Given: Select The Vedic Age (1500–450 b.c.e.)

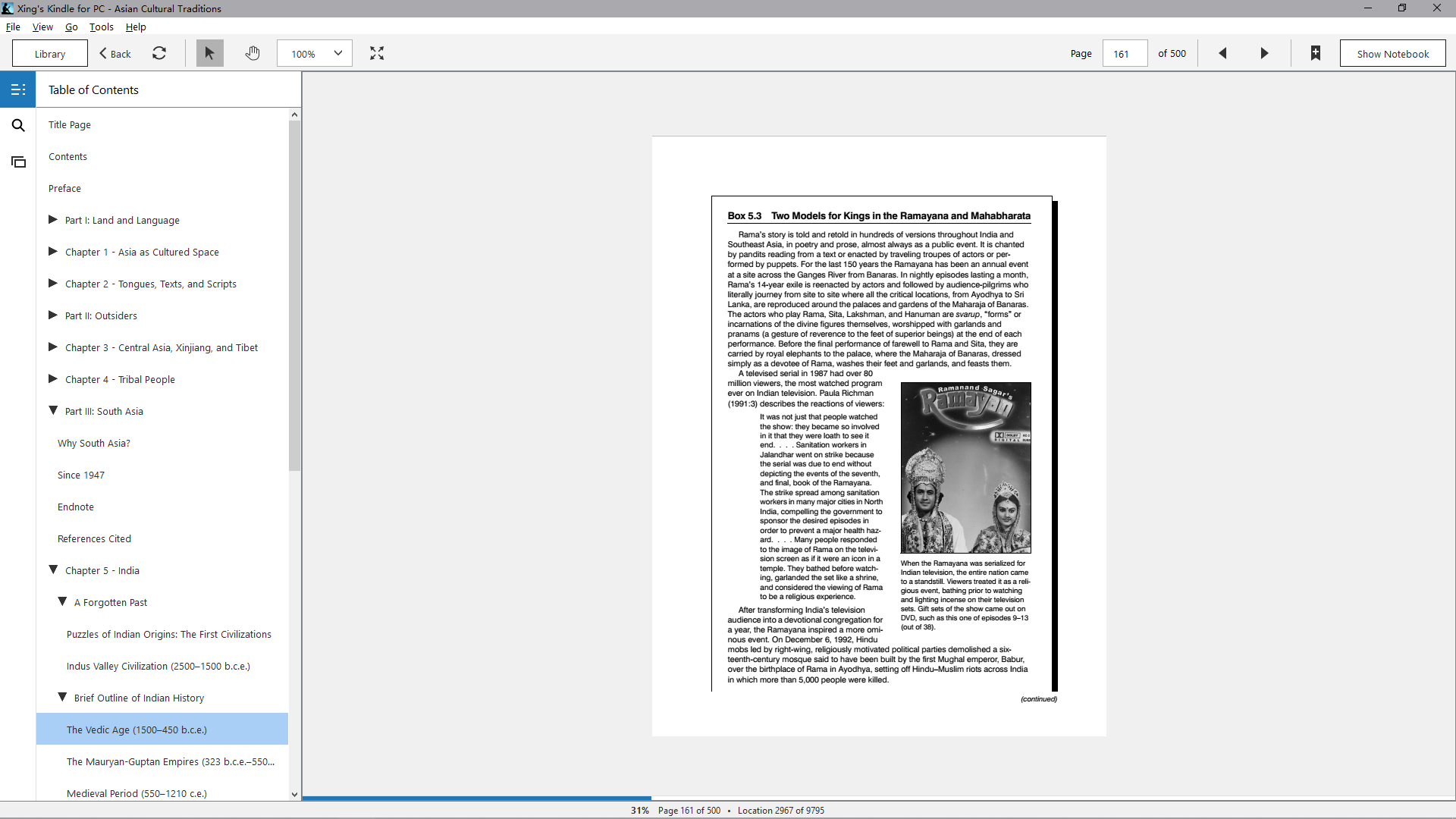Looking at the screenshot, I should [x=162, y=729].
